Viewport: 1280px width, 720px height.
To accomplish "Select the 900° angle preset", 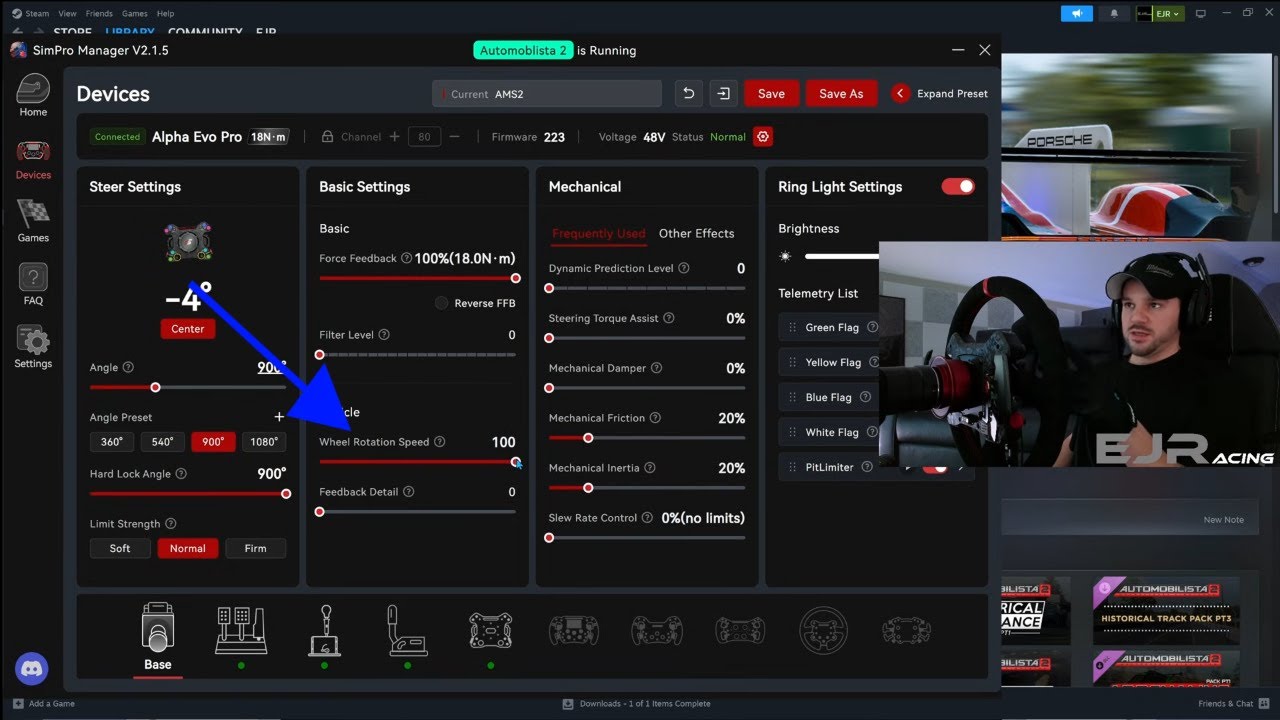I will tap(213, 442).
